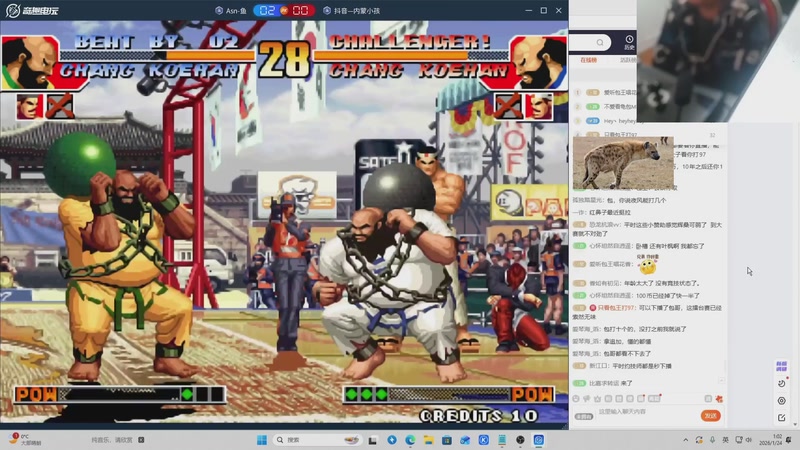Image resolution: width=800 pixels, height=450 pixels.
Task: Click chat message mentioning 100币
Action: pos(637,295)
